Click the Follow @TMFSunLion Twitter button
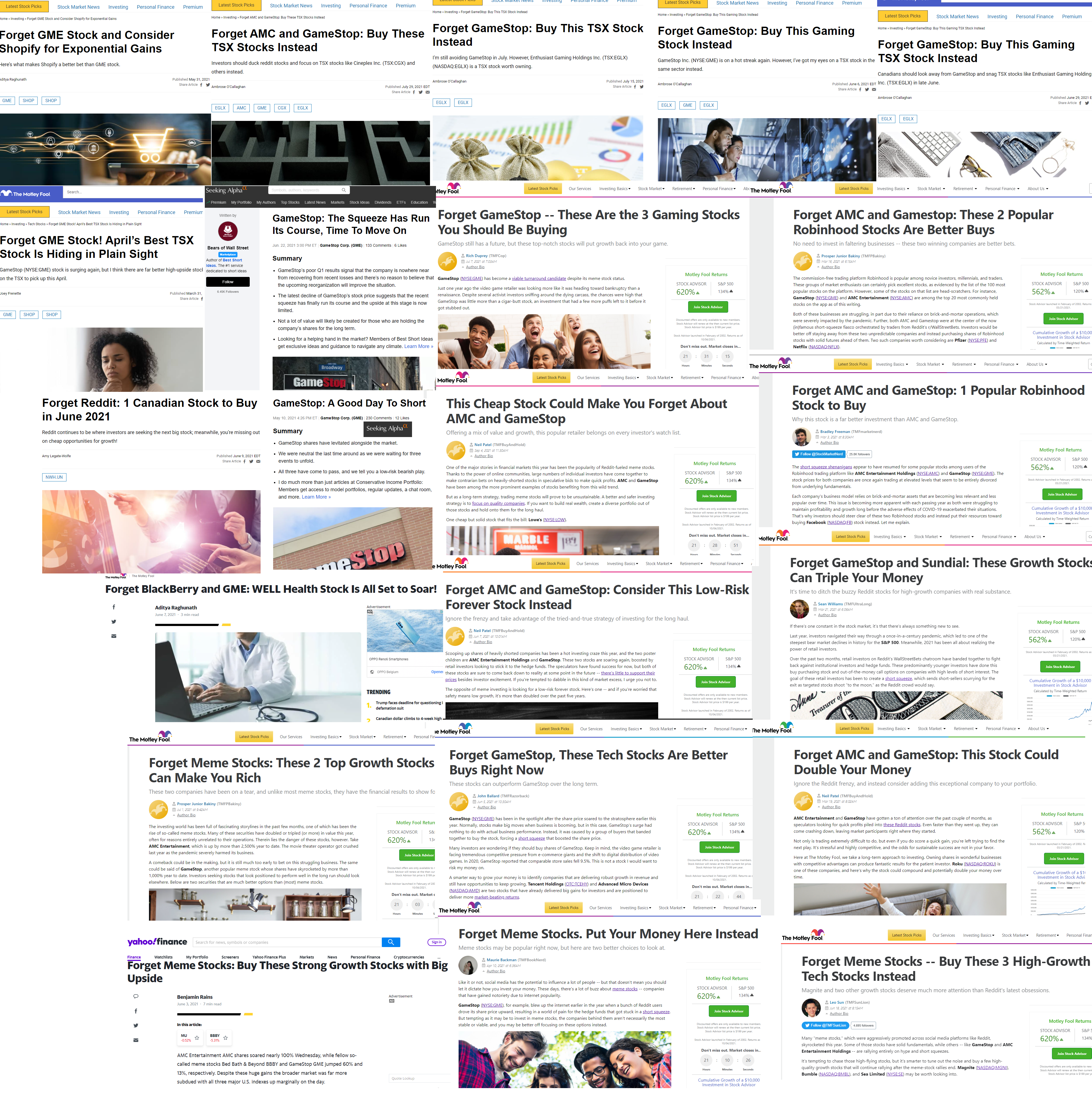This screenshot has height=1093, width=1092. click(x=825, y=1025)
